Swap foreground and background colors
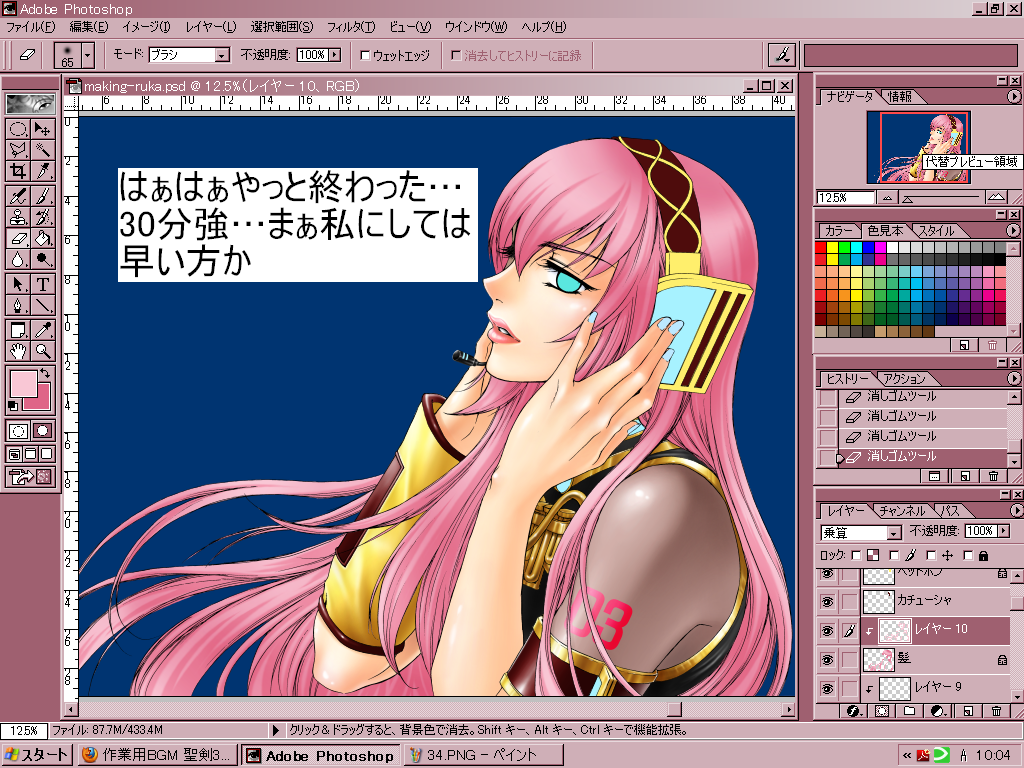Screen dimensions: 1024x768 pos(44,373)
